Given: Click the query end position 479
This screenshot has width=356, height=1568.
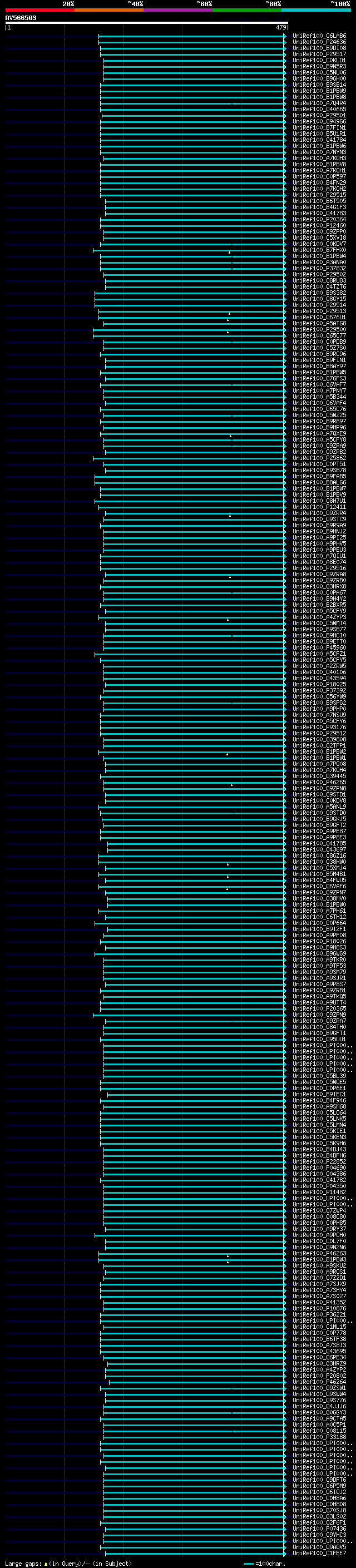Looking at the screenshot, I should point(281,27).
